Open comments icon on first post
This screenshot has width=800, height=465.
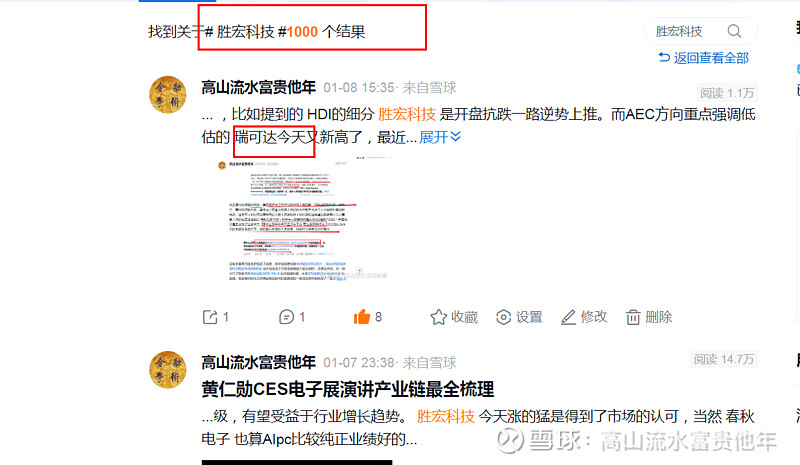point(286,317)
